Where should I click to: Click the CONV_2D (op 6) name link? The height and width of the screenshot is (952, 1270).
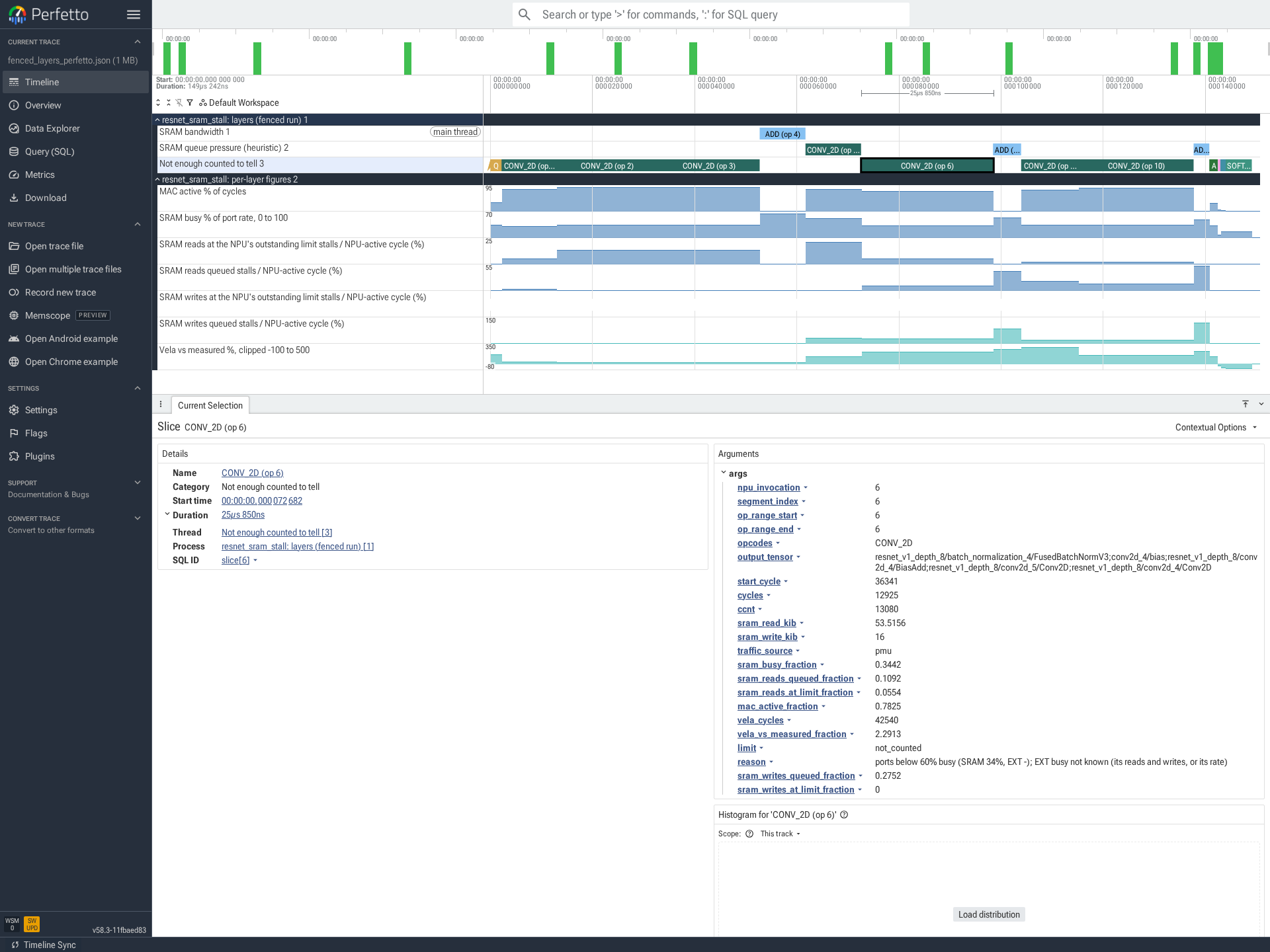coord(252,473)
